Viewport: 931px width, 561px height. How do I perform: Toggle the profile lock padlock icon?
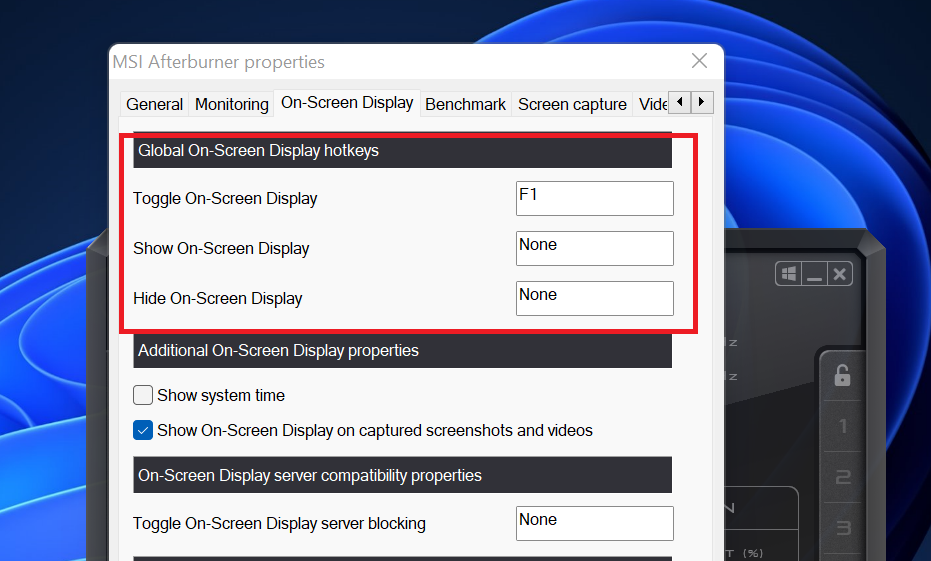click(842, 375)
